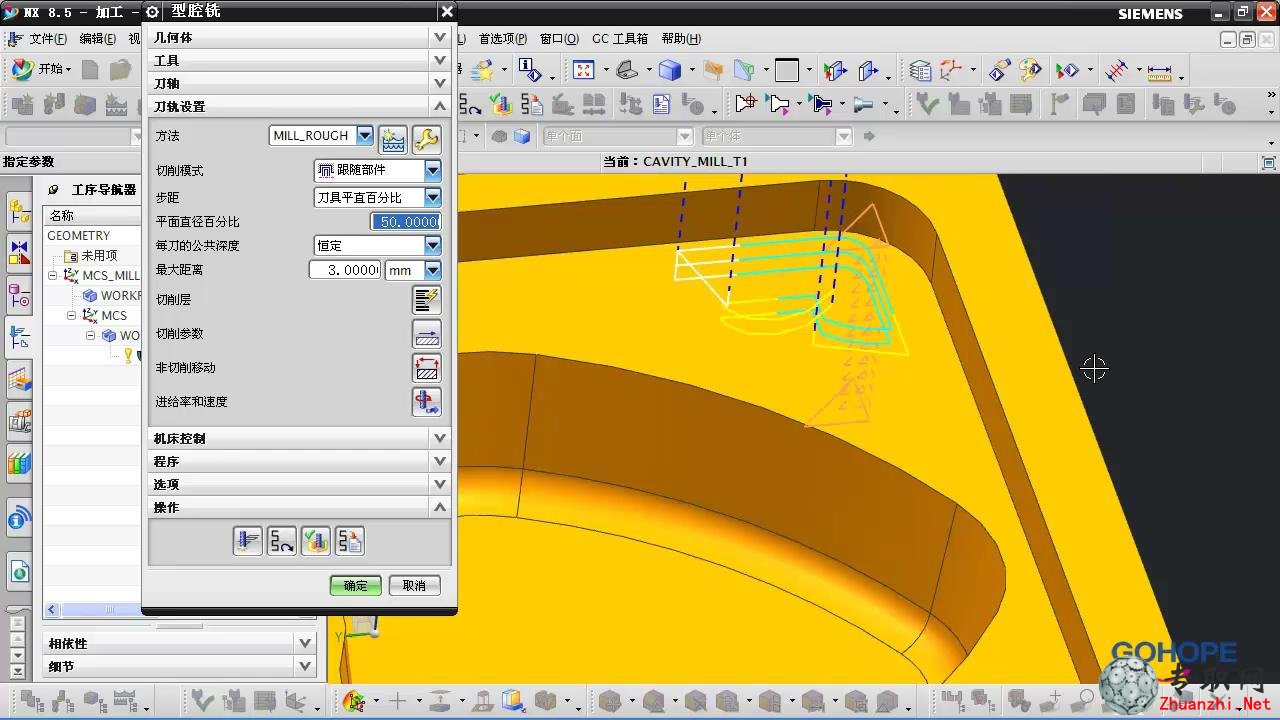
Task: Open the Non Cutting Moves (非切削移动) icon
Action: coord(427,368)
